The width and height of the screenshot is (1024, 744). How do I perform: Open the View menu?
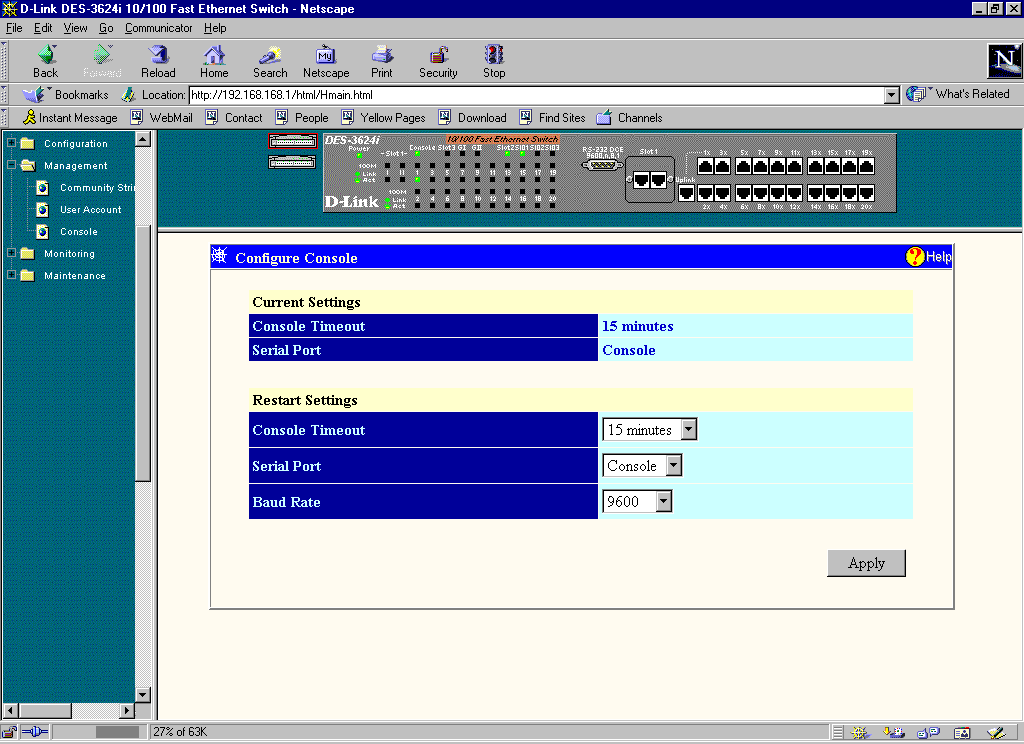(75, 28)
